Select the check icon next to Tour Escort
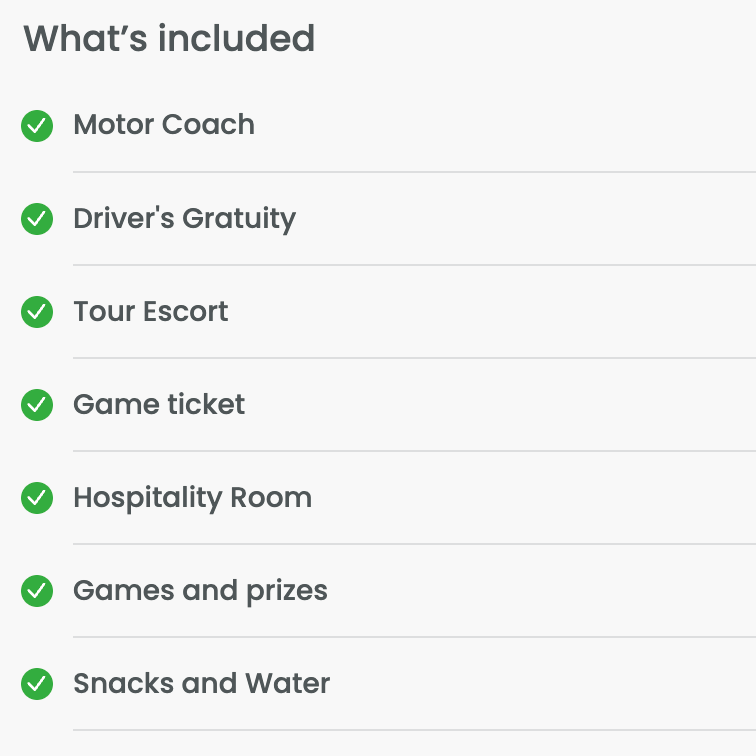 [37, 312]
